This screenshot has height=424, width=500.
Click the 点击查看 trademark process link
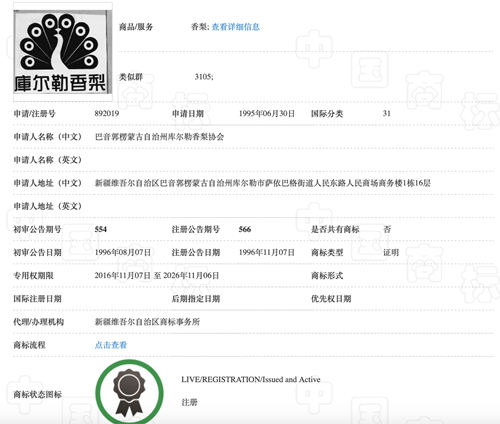tap(111, 345)
